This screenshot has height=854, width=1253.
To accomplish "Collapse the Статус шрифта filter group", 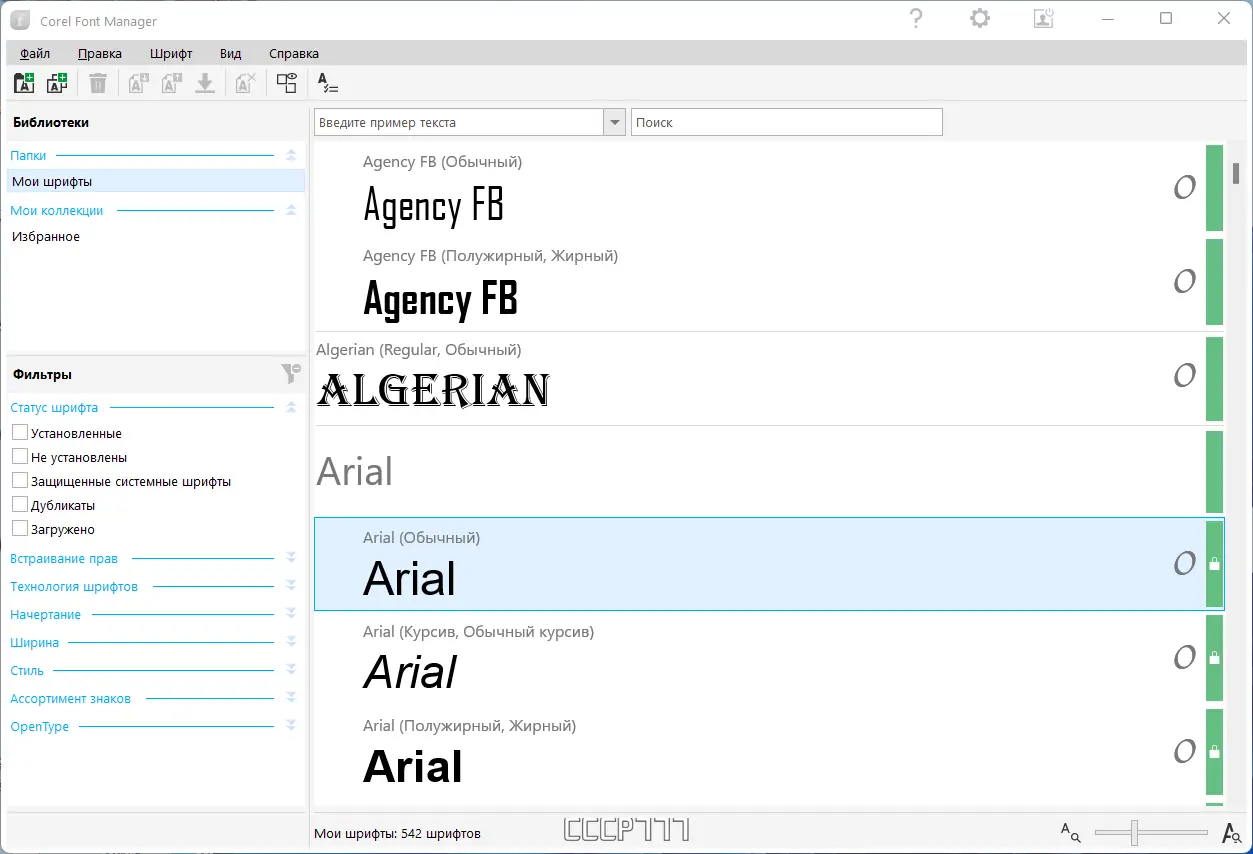I will click(x=291, y=407).
